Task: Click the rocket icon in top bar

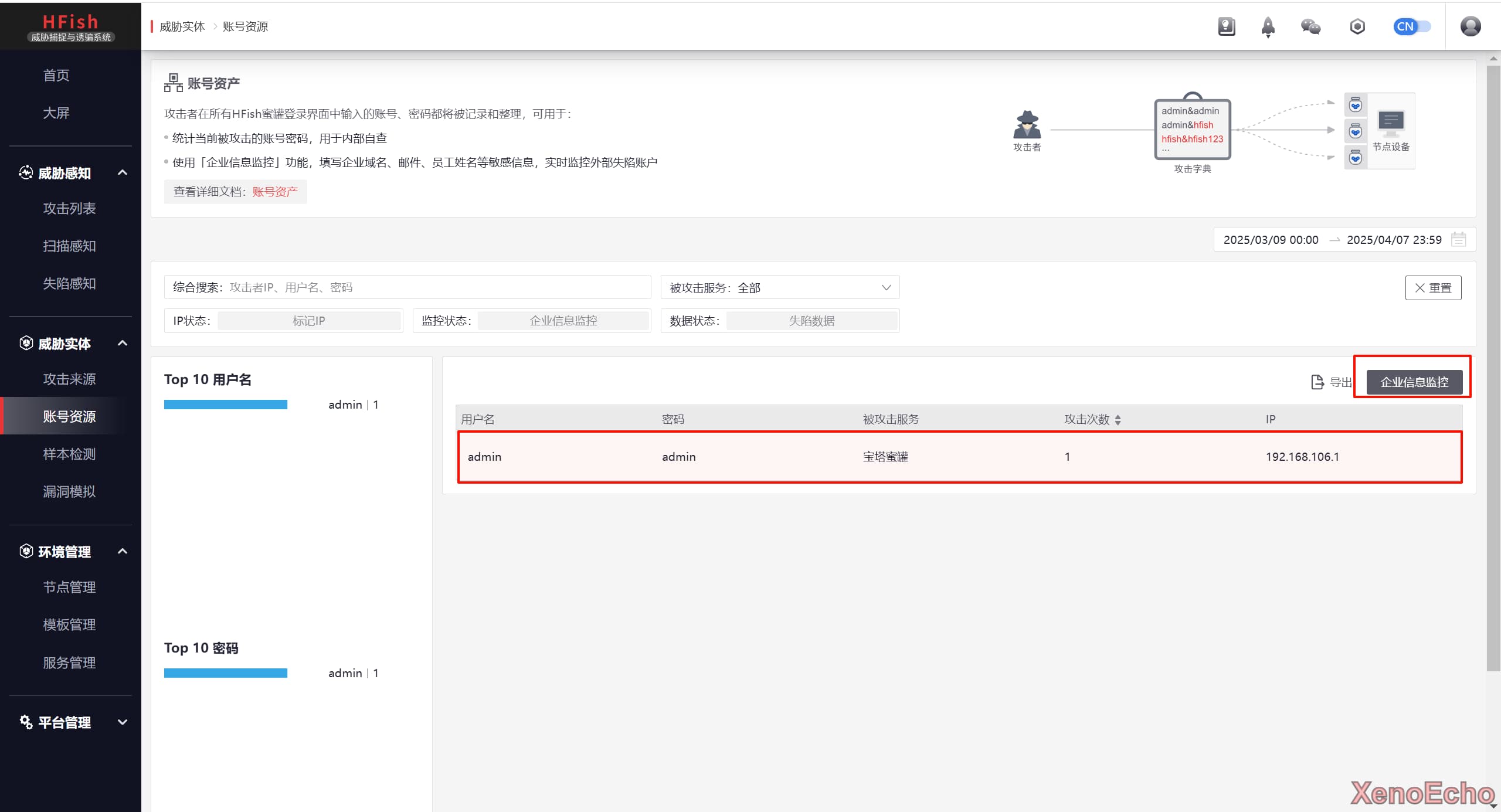Action: pyautogui.click(x=1268, y=26)
